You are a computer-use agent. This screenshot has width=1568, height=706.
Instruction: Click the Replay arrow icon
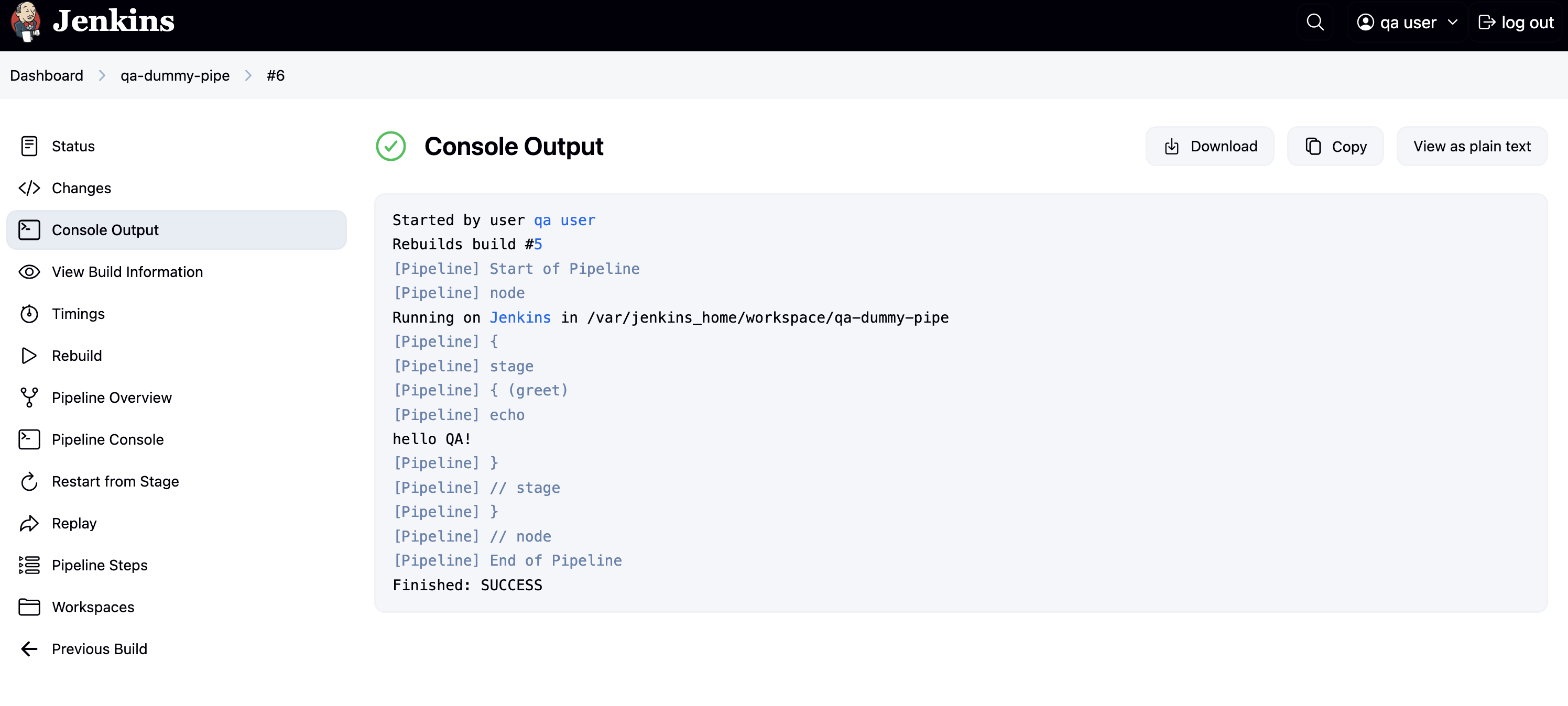click(x=29, y=524)
